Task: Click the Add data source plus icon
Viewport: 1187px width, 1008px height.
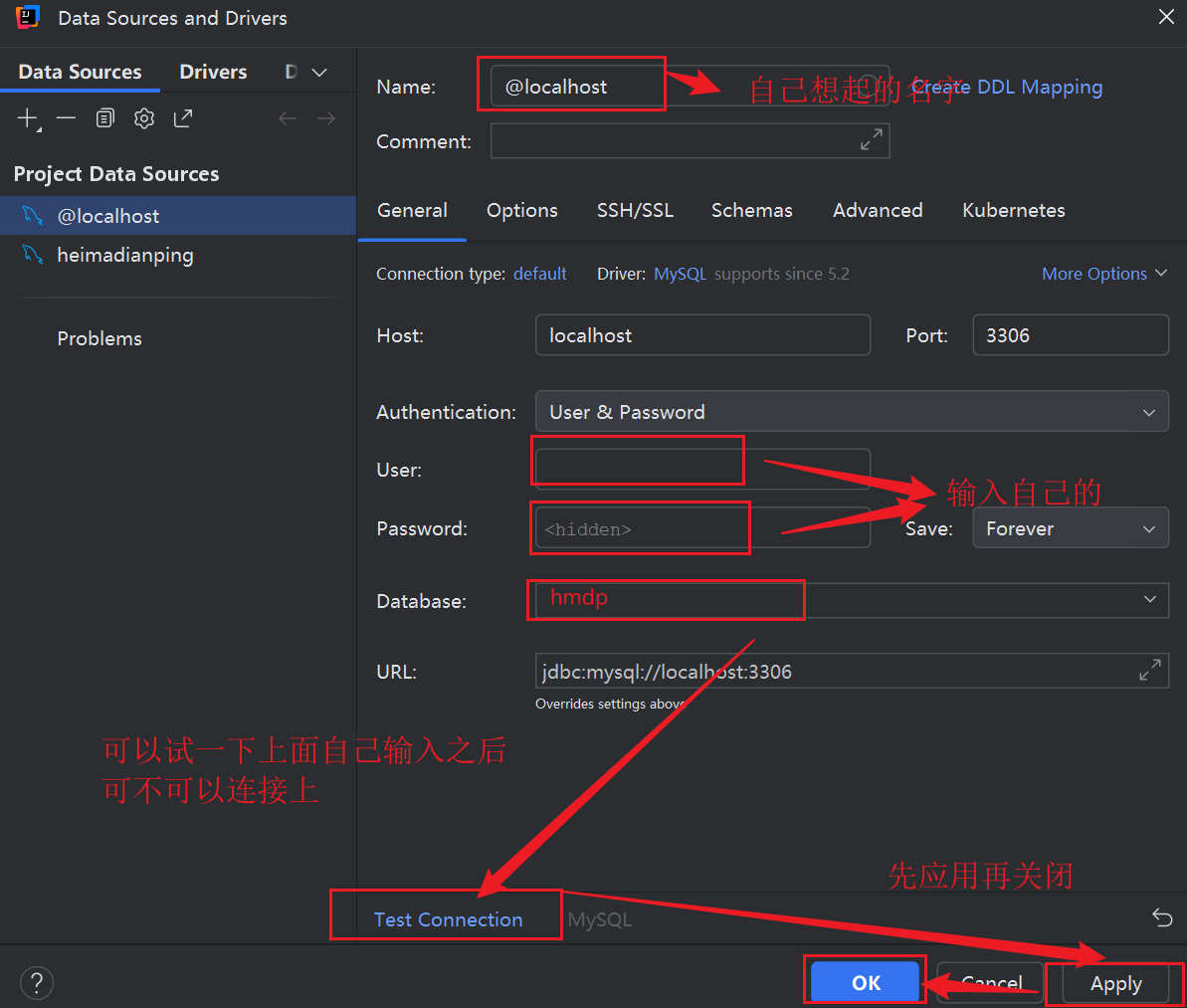Action: [28, 118]
